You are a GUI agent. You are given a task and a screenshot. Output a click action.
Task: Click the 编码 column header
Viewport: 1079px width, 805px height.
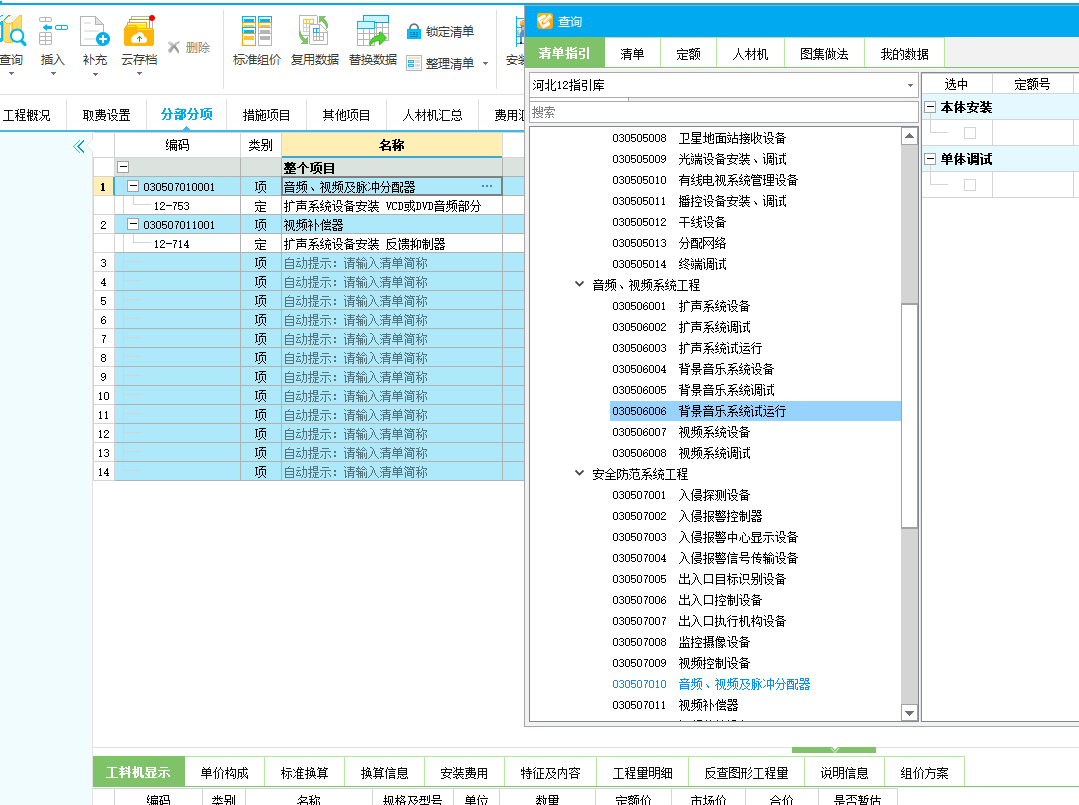pyautogui.click(x=177, y=145)
